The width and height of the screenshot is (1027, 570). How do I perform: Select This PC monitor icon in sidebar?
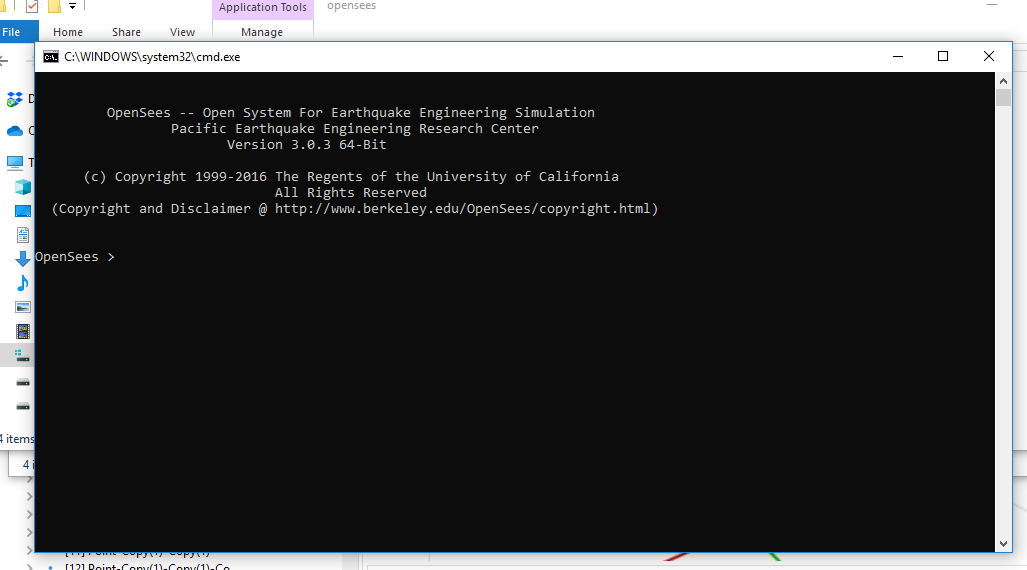(14, 162)
